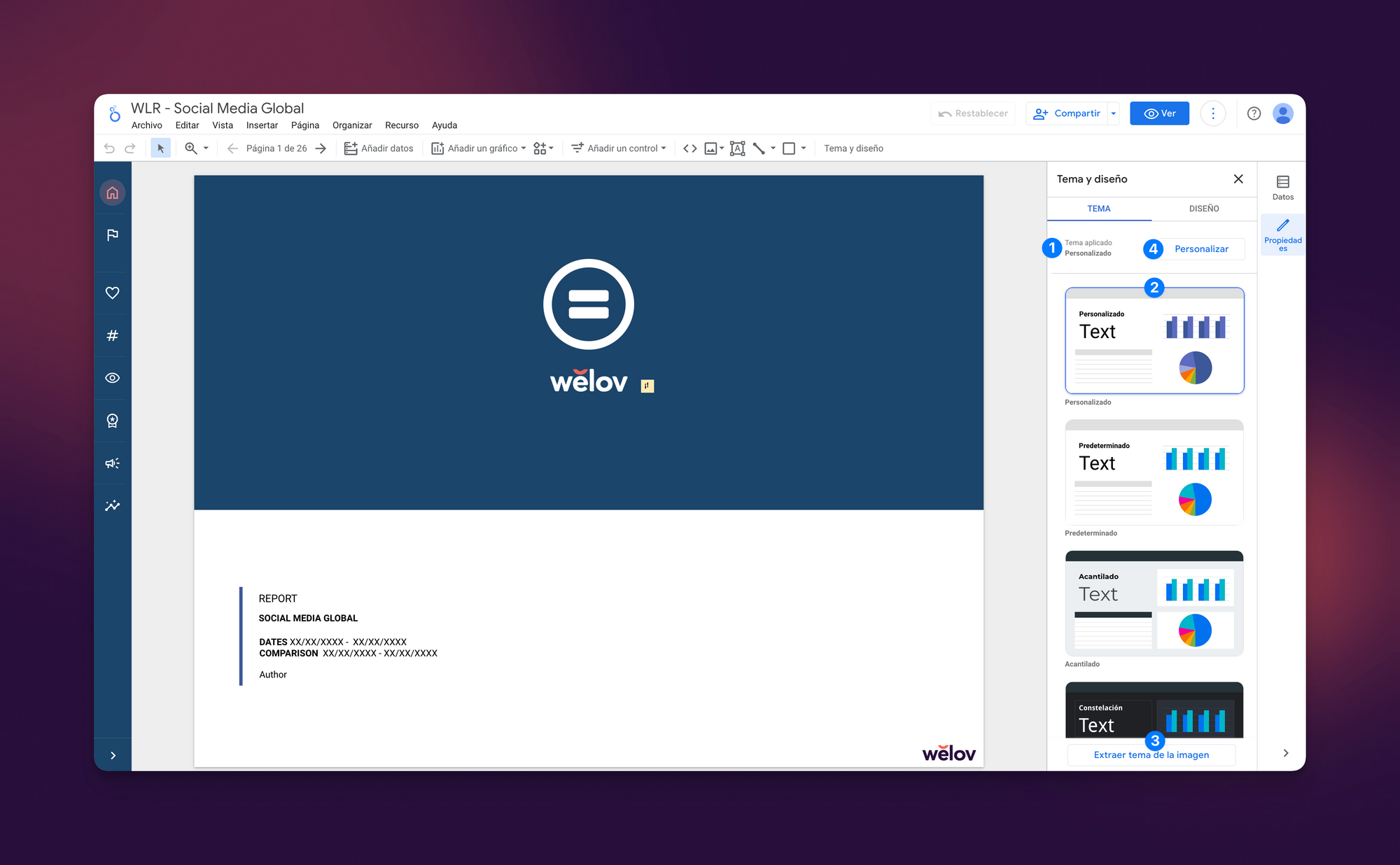Select the Predeterminado theme thumbnail
This screenshot has height=865, width=1400.
tap(1154, 472)
